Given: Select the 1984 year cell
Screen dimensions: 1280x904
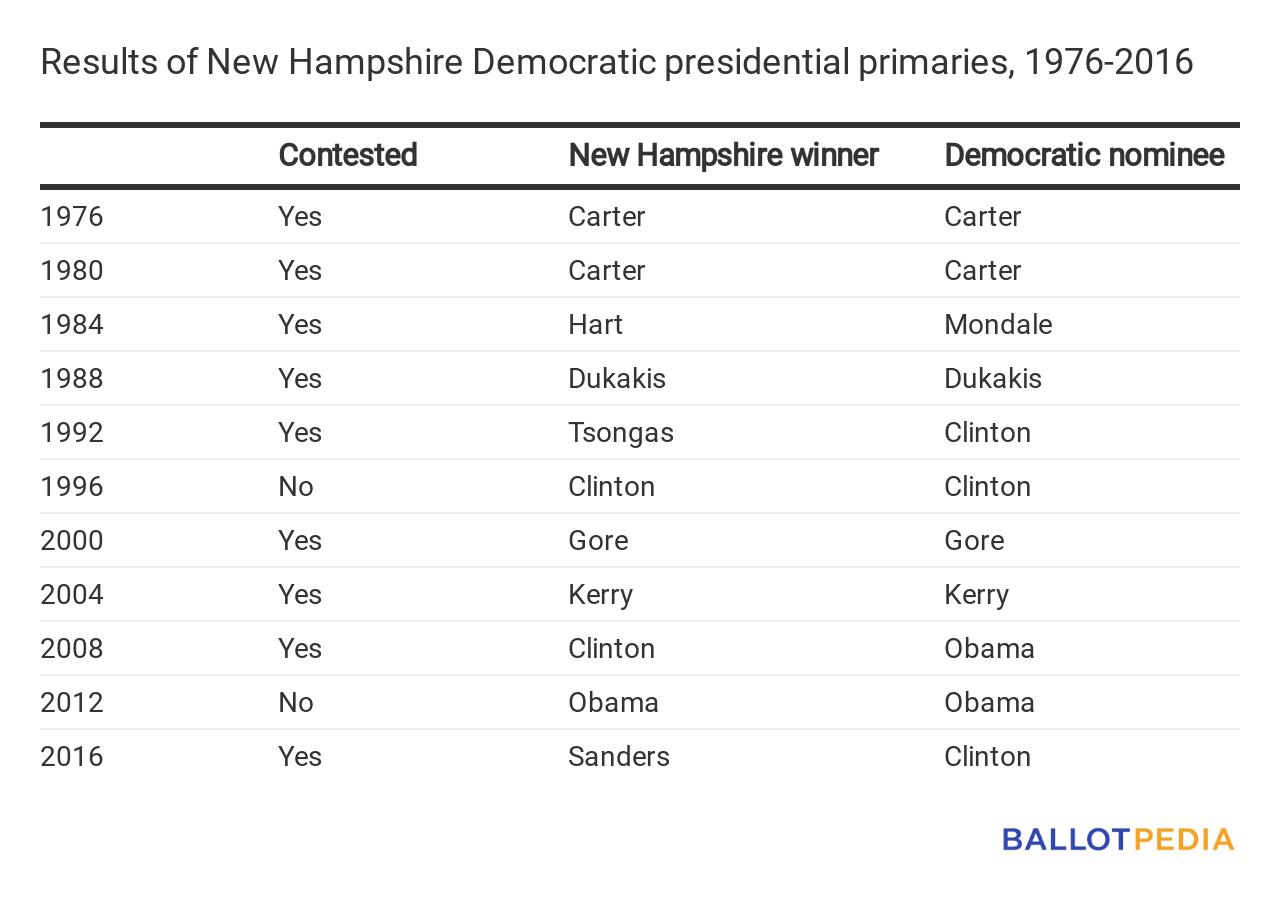Looking at the screenshot, I should click(x=72, y=325).
